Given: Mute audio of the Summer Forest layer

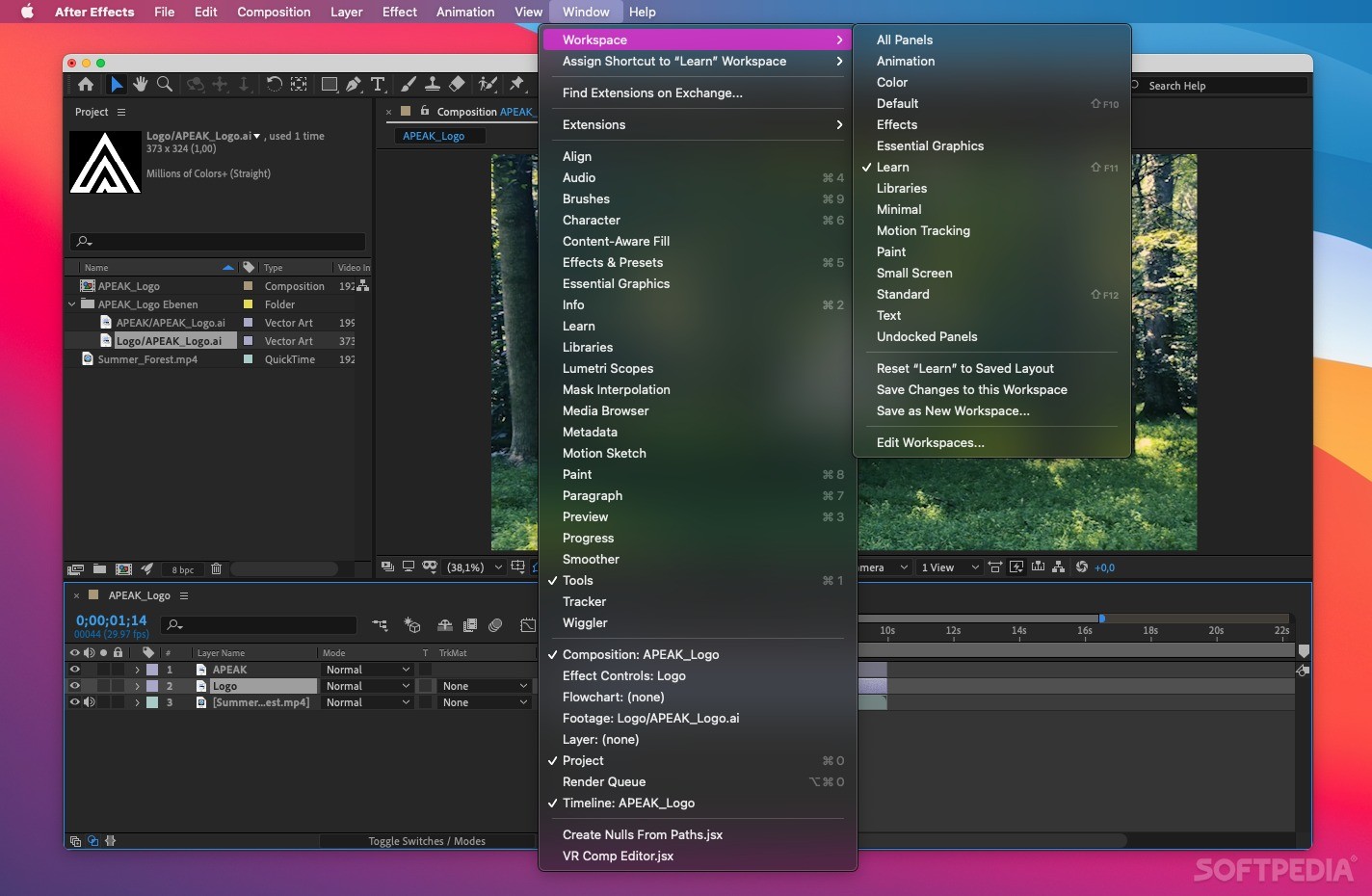Looking at the screenshot, I should click(x=89, y=702).
